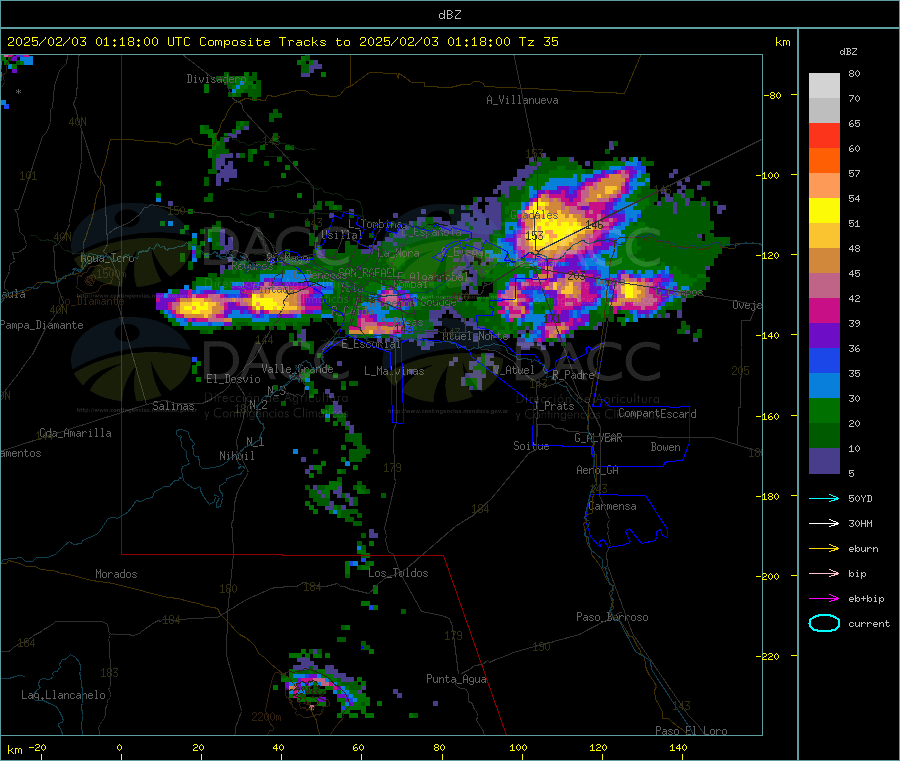Click the yellow eburn arrow legend icon
The height and width of the screenshot is (761, 900).
click(824, 549)
